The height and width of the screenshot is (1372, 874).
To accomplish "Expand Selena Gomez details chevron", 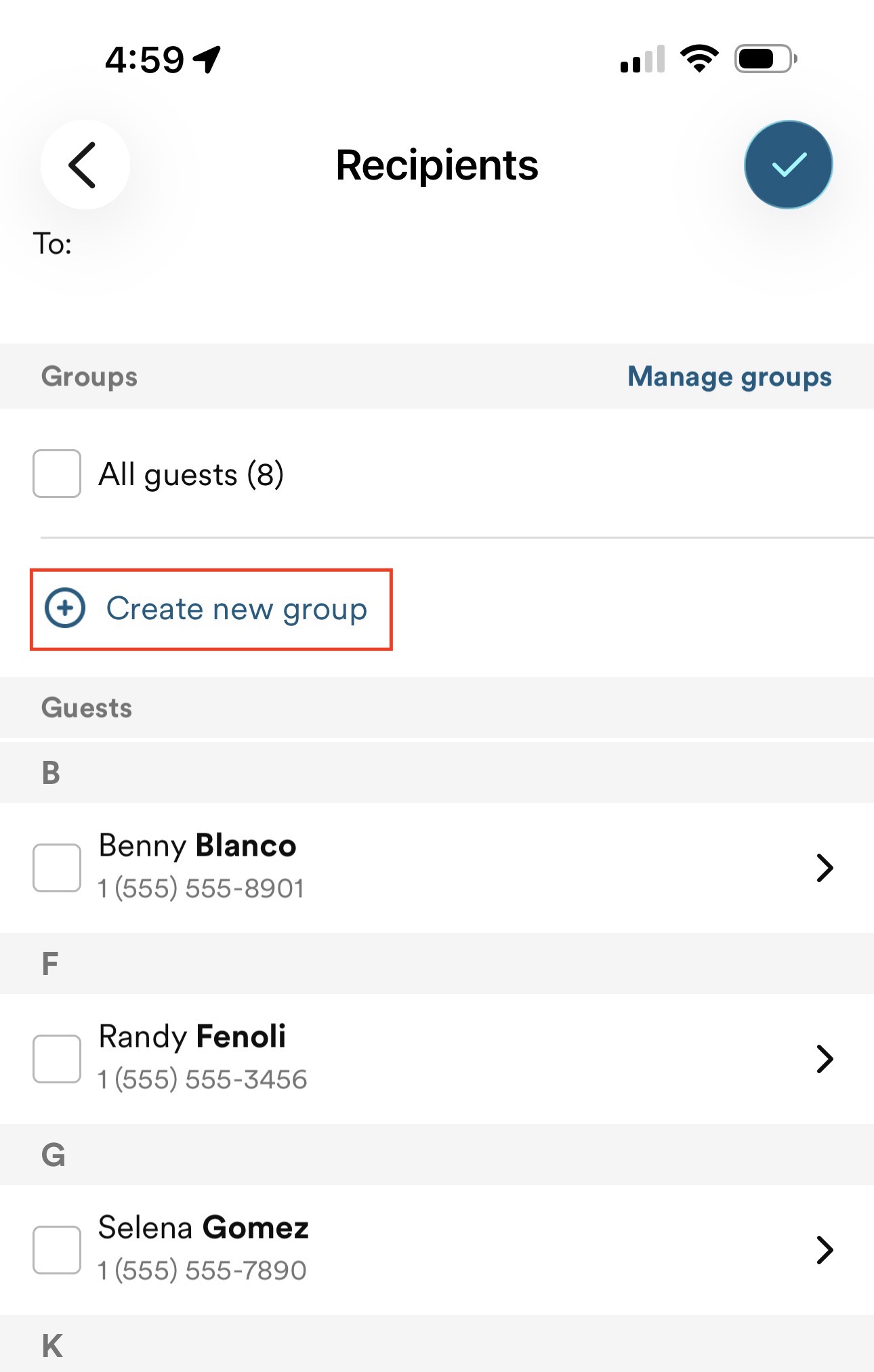I will (x=824, y=1249).
